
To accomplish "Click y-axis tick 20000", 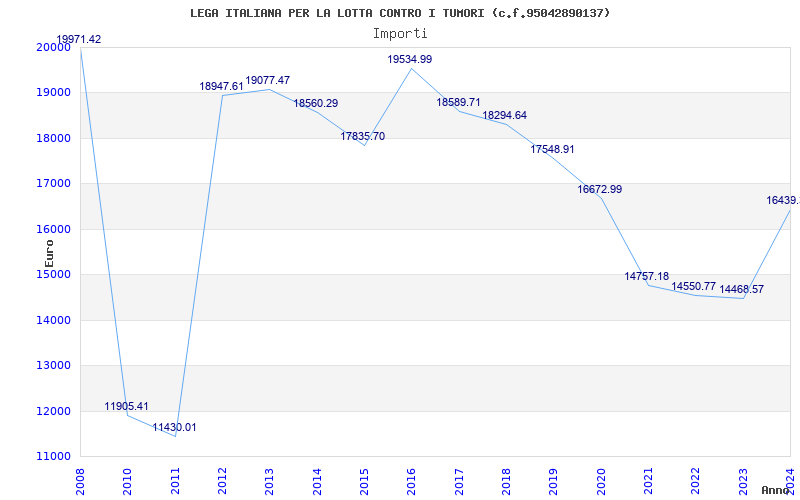I will click(53, 47).
